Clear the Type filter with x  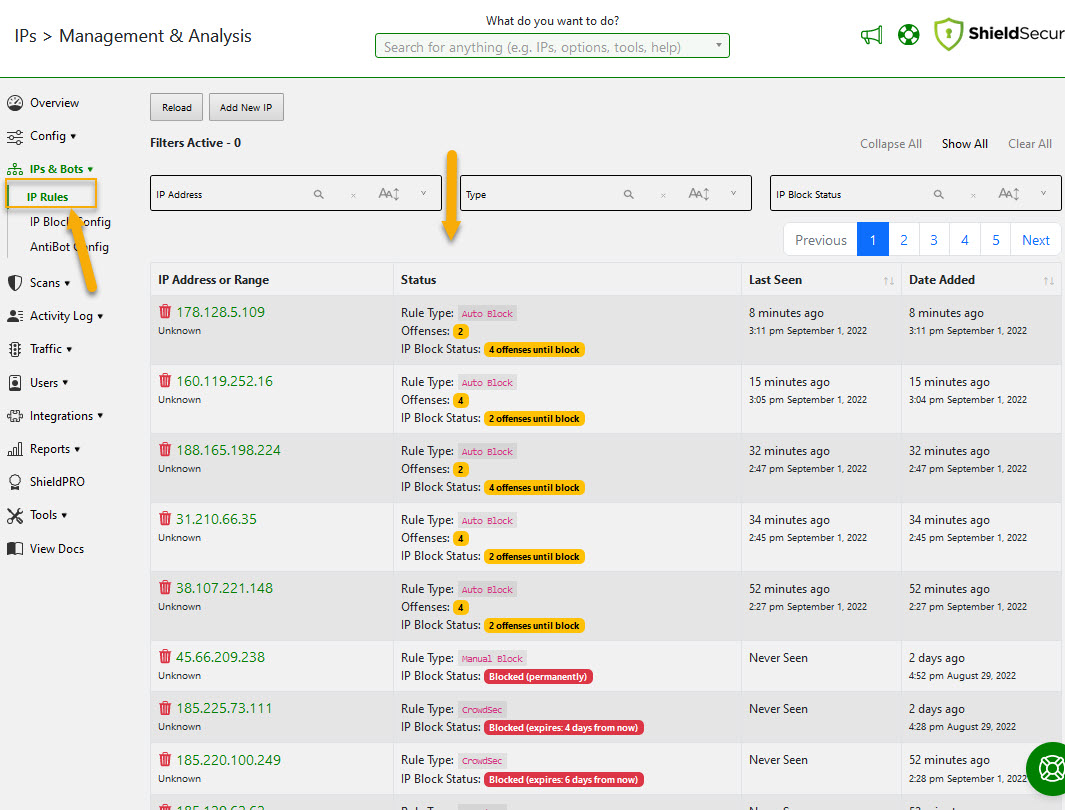point(663,195)
